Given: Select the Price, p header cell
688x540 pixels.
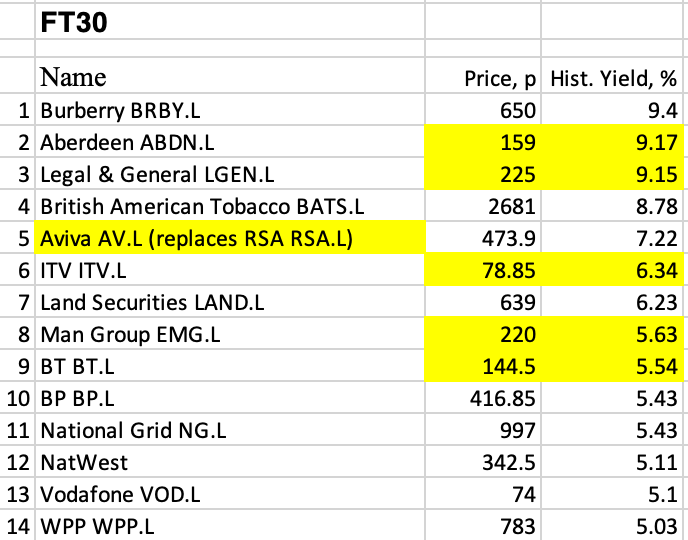Looking at the screenshot, I should [x=483, y=75].
